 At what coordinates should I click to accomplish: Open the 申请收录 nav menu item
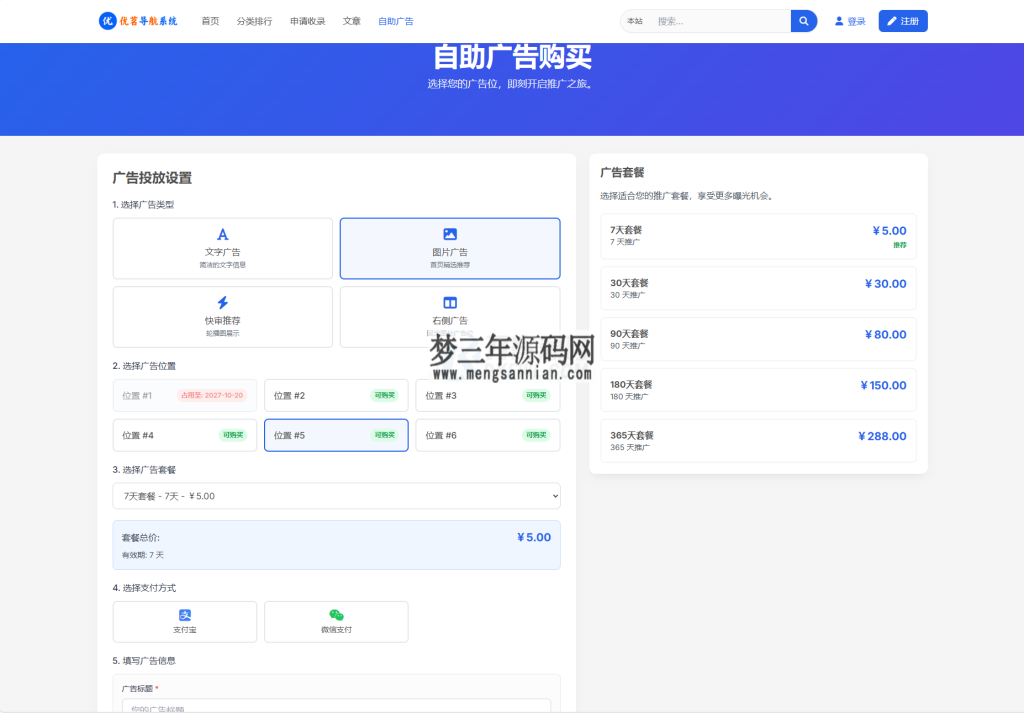(306, 20)
